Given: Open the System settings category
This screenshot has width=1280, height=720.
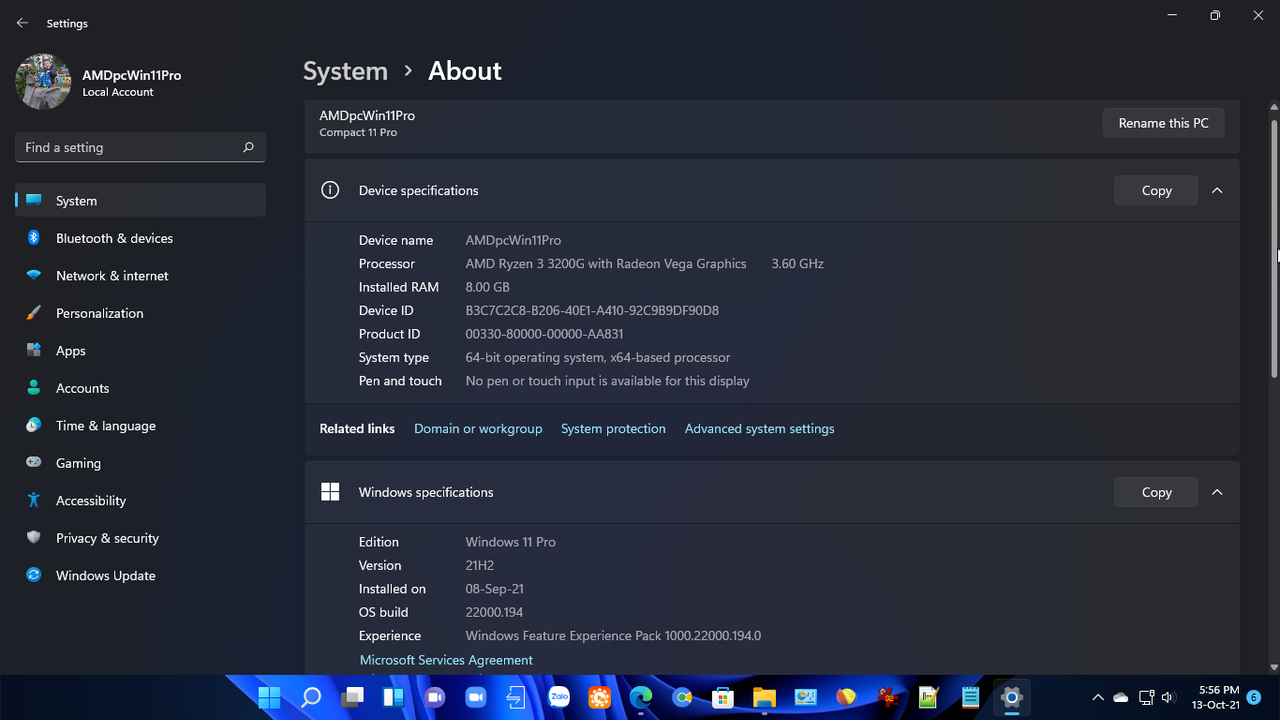Looking at the screenshot, I should (140, 200).
